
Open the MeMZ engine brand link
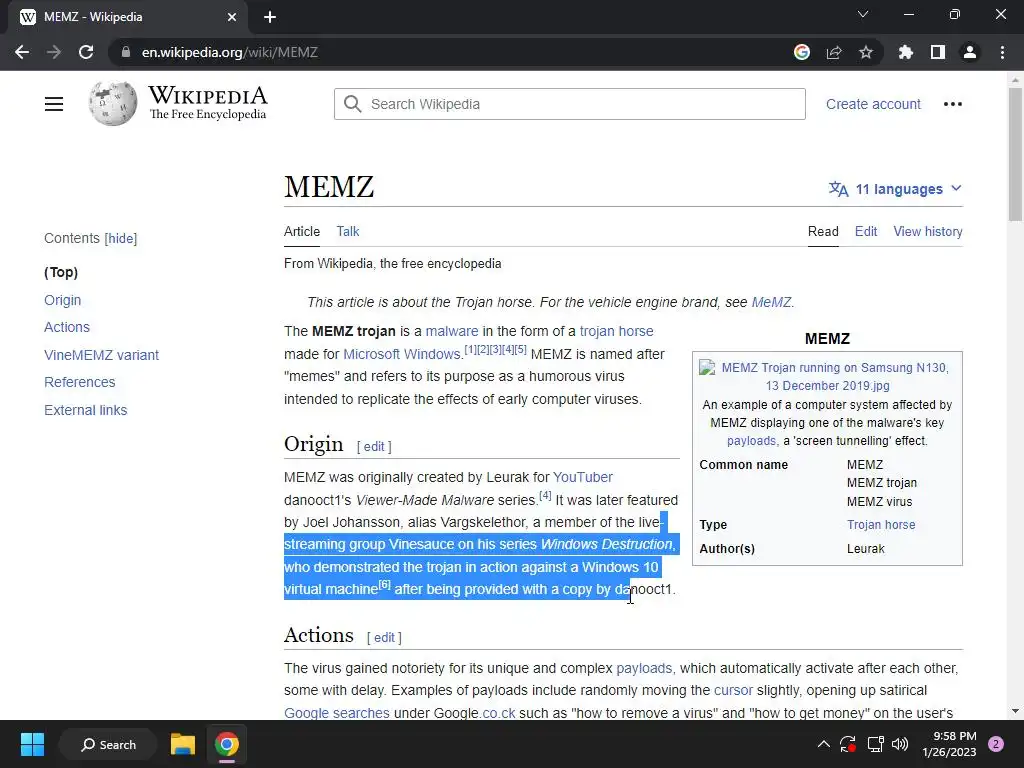coord(771,302)
